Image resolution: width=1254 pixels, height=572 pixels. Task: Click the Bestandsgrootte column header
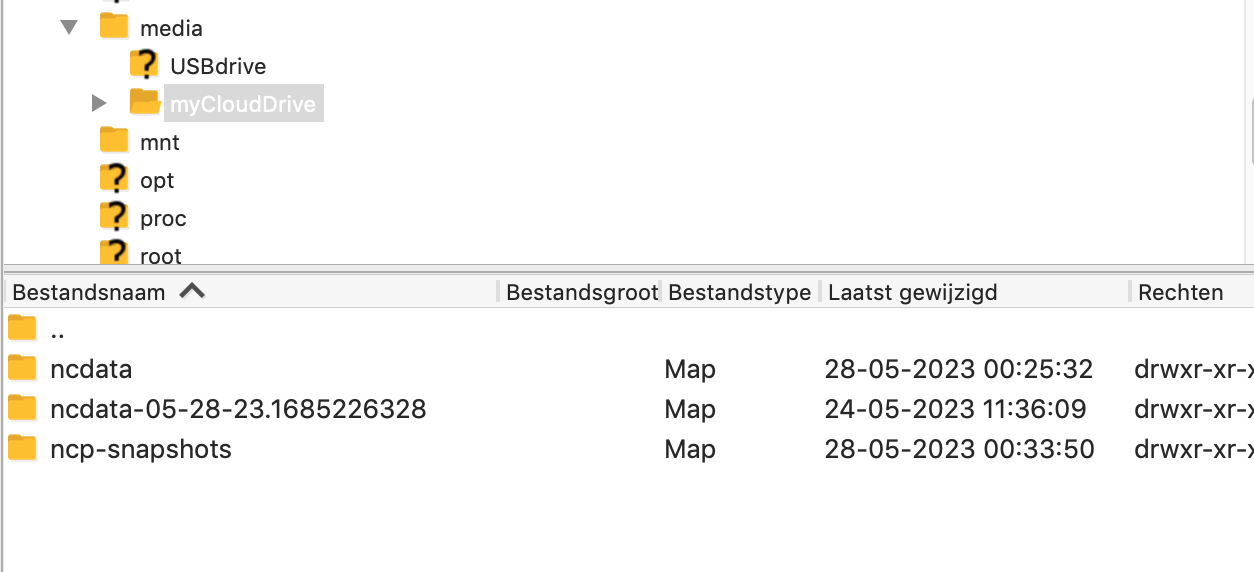point(581,292)
